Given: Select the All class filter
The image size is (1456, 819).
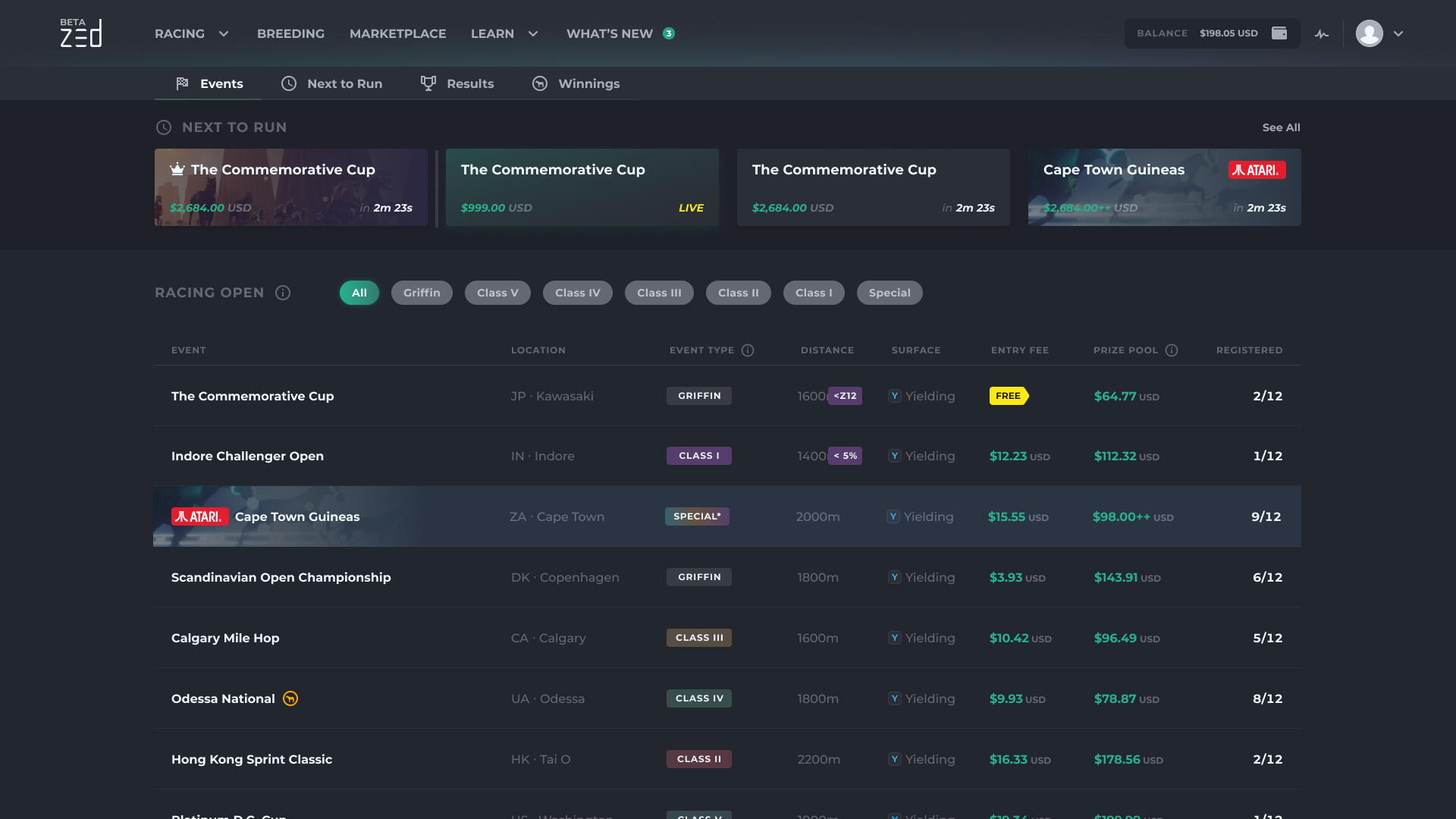Looking at the screenshot, I should click(359, 293).
